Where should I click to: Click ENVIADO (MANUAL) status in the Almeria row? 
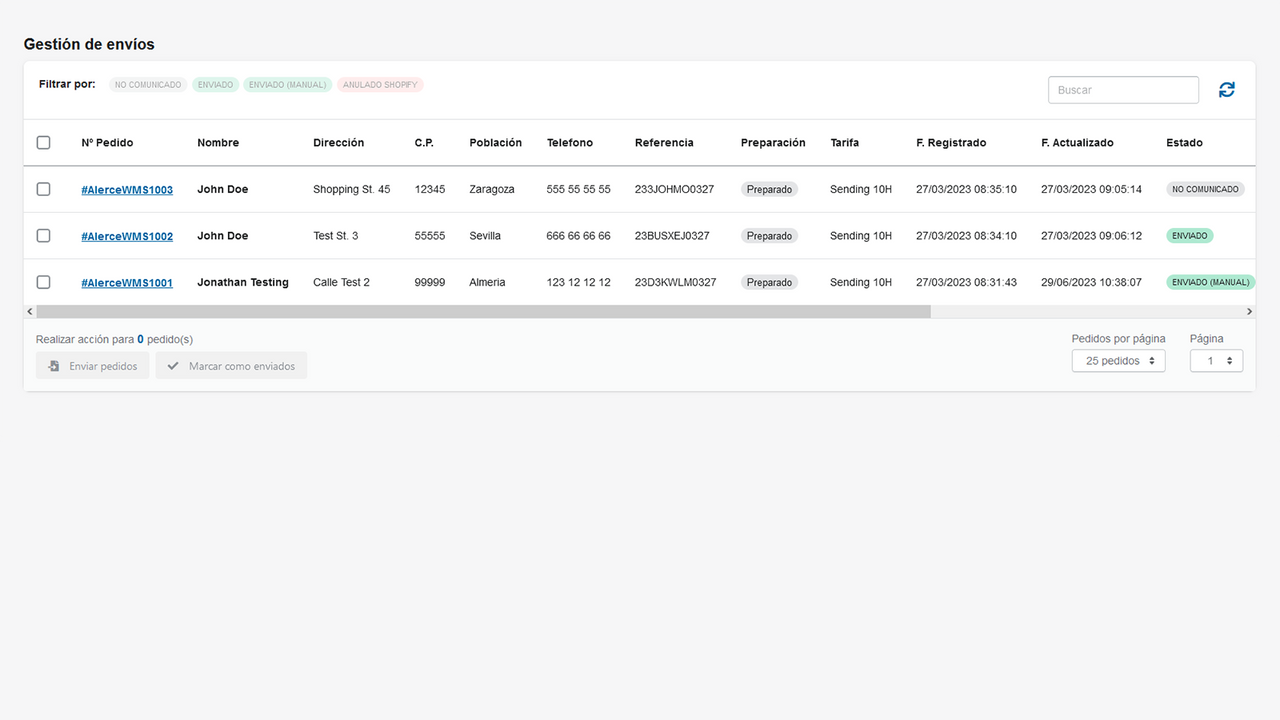[x=1210, y=282]
